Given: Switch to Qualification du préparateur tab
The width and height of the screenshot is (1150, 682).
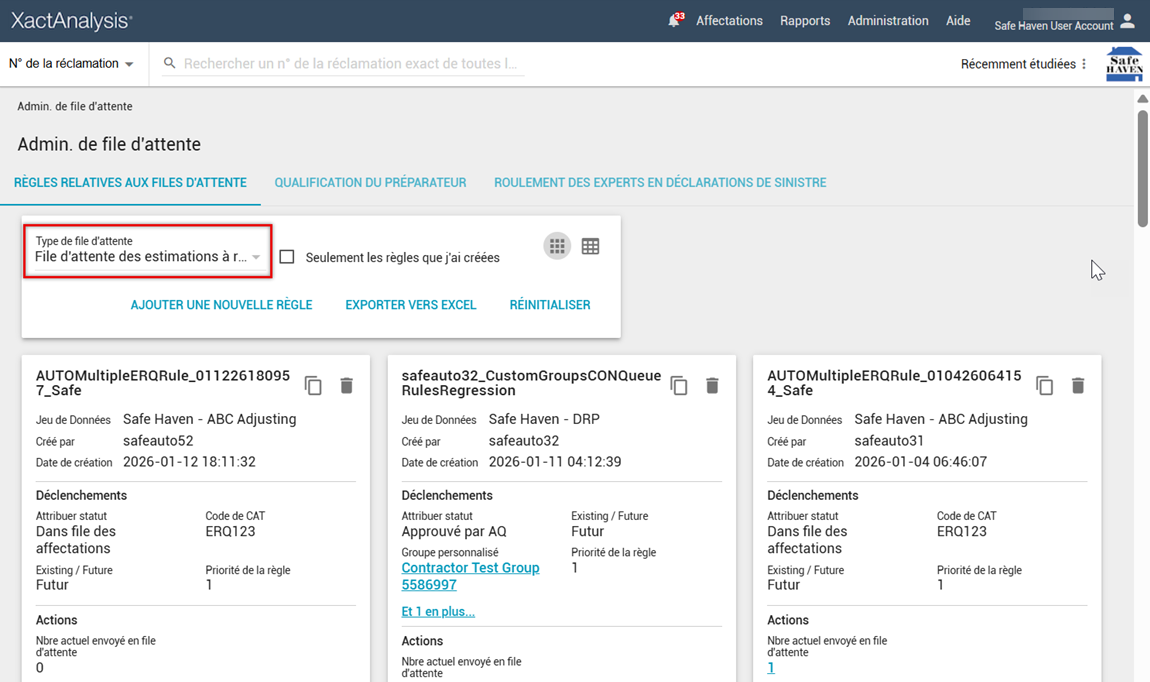Looking at the screenshot, I should click(370, 183).
